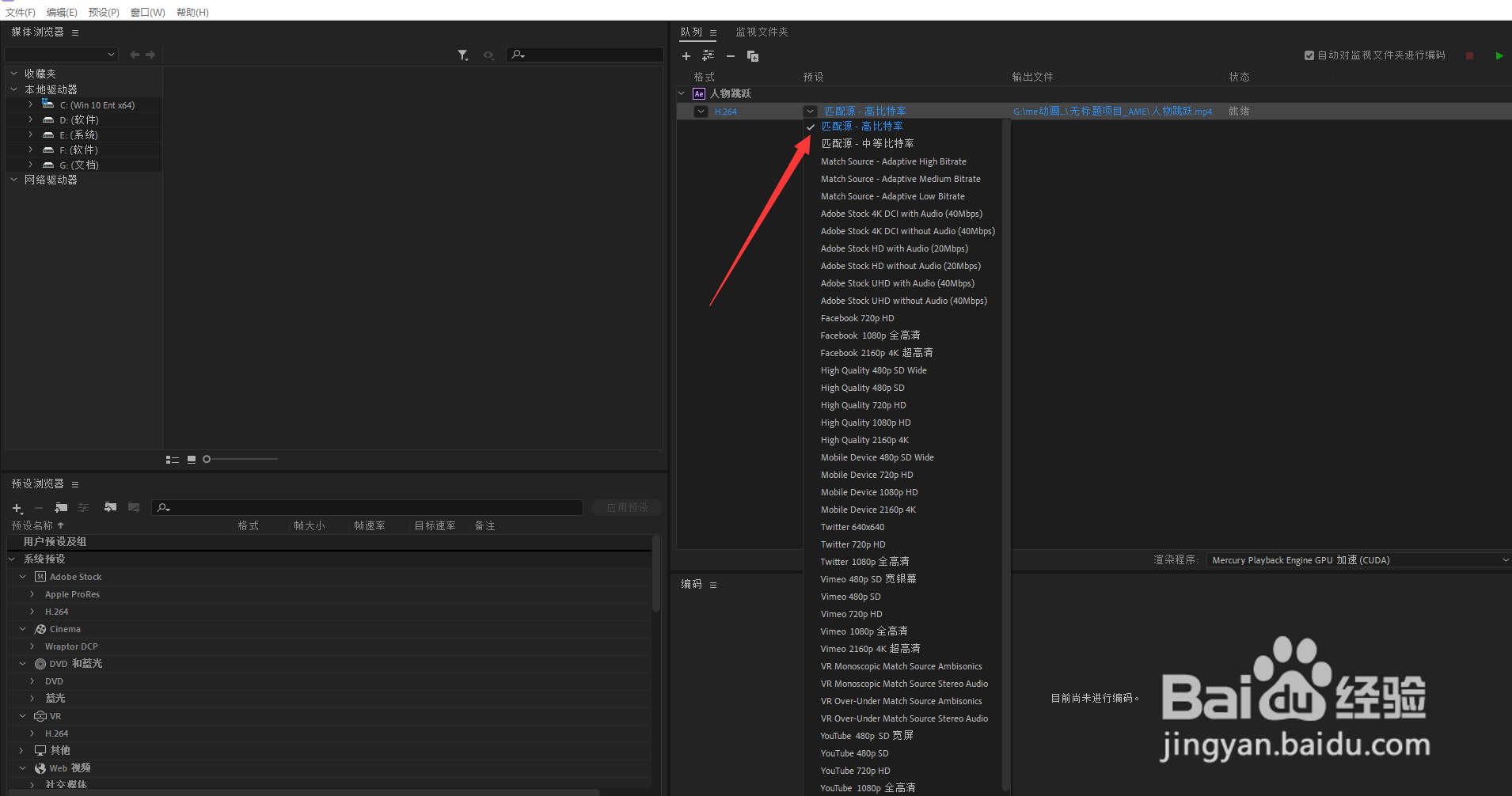Open preset dropdown arrow in queue row
Screen dimensions: 1512x796
tap(810, 112)
